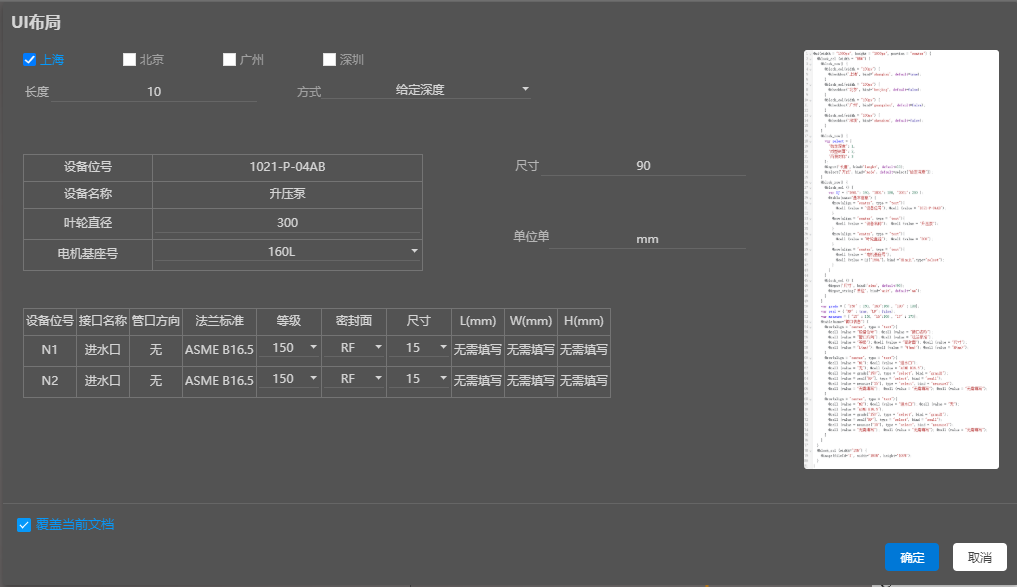Open the 等级 dropdown in row N1
The image size is (1017, 587).
[289, 349]
